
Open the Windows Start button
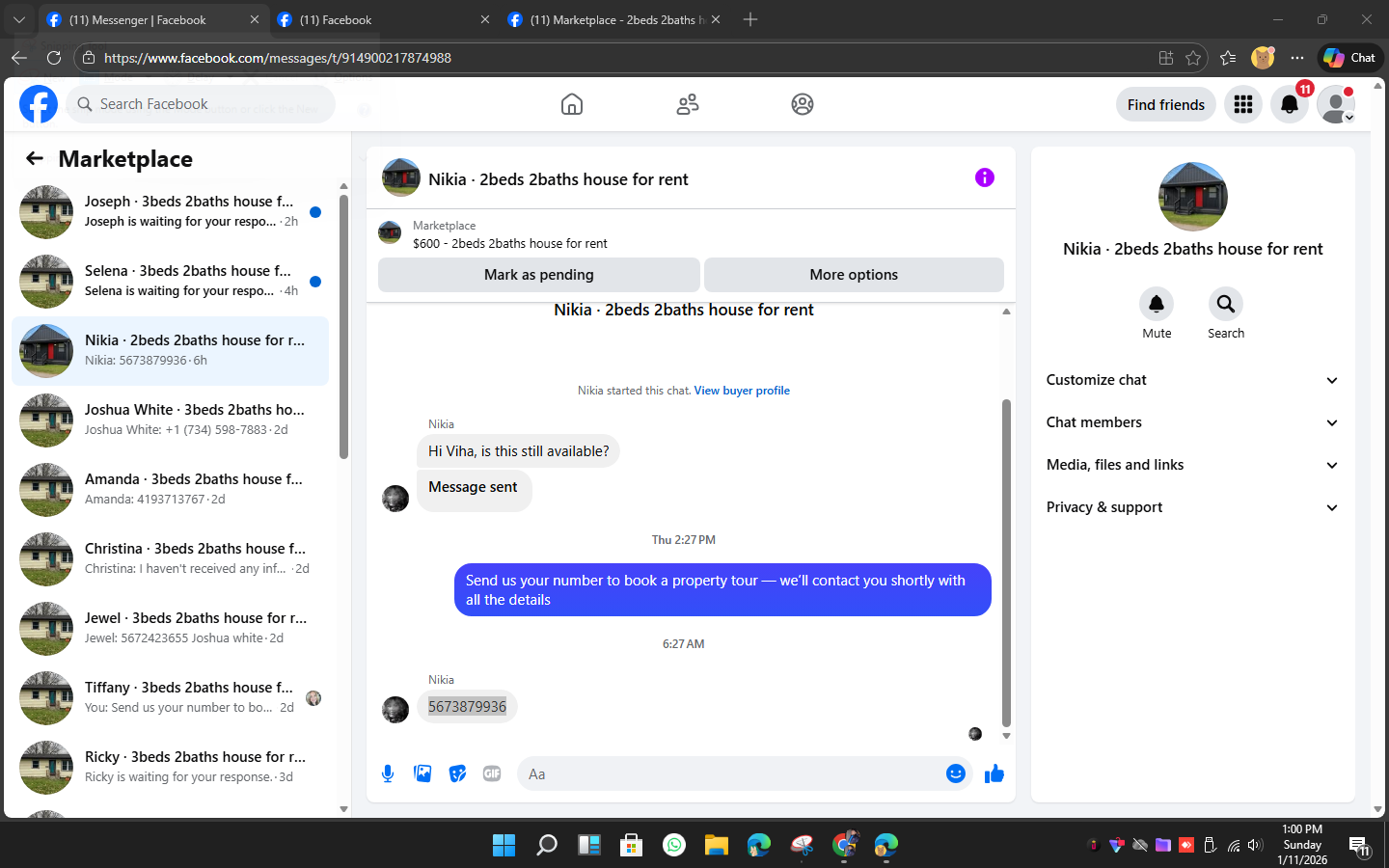pos(504,845)
